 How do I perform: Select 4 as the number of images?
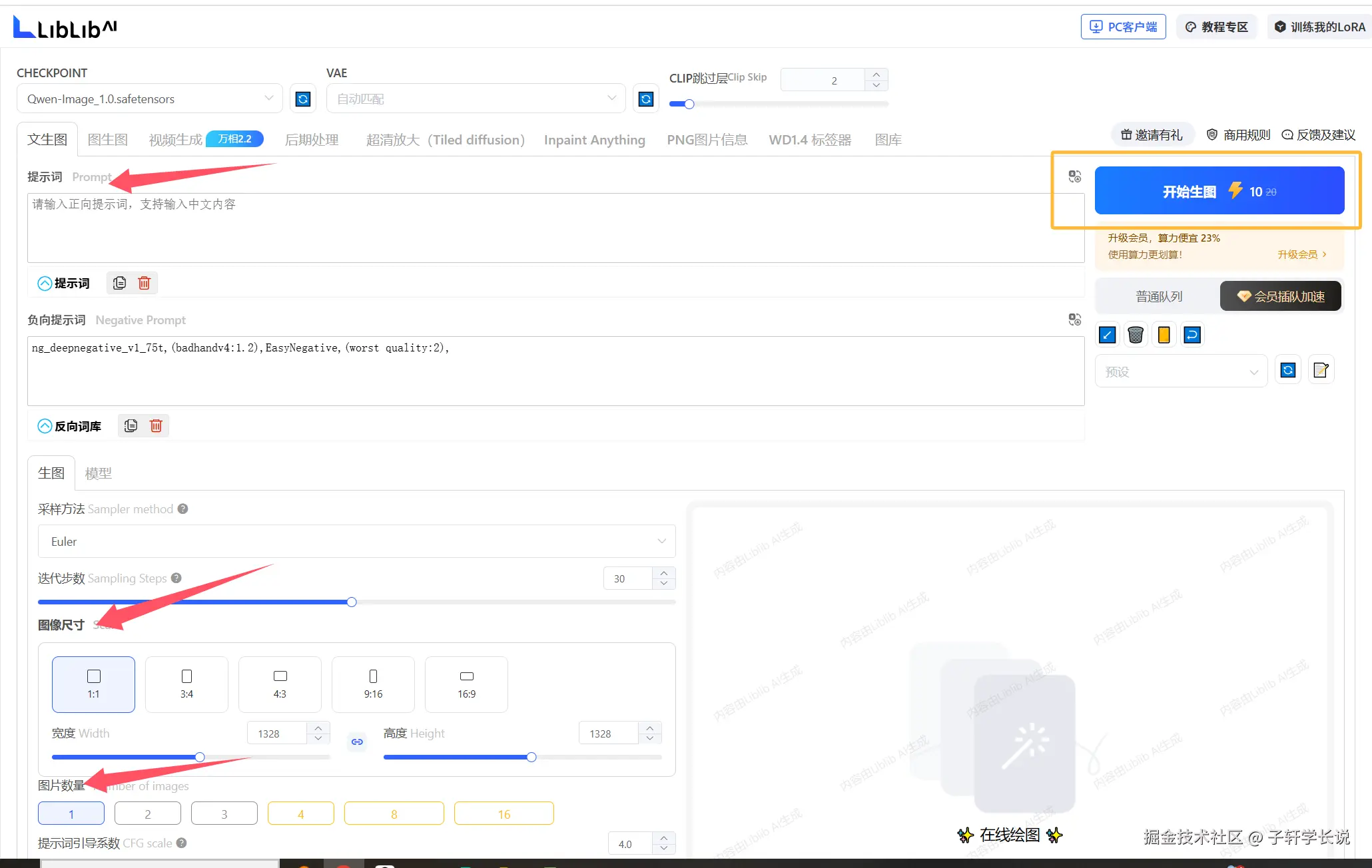click(300, 813)
